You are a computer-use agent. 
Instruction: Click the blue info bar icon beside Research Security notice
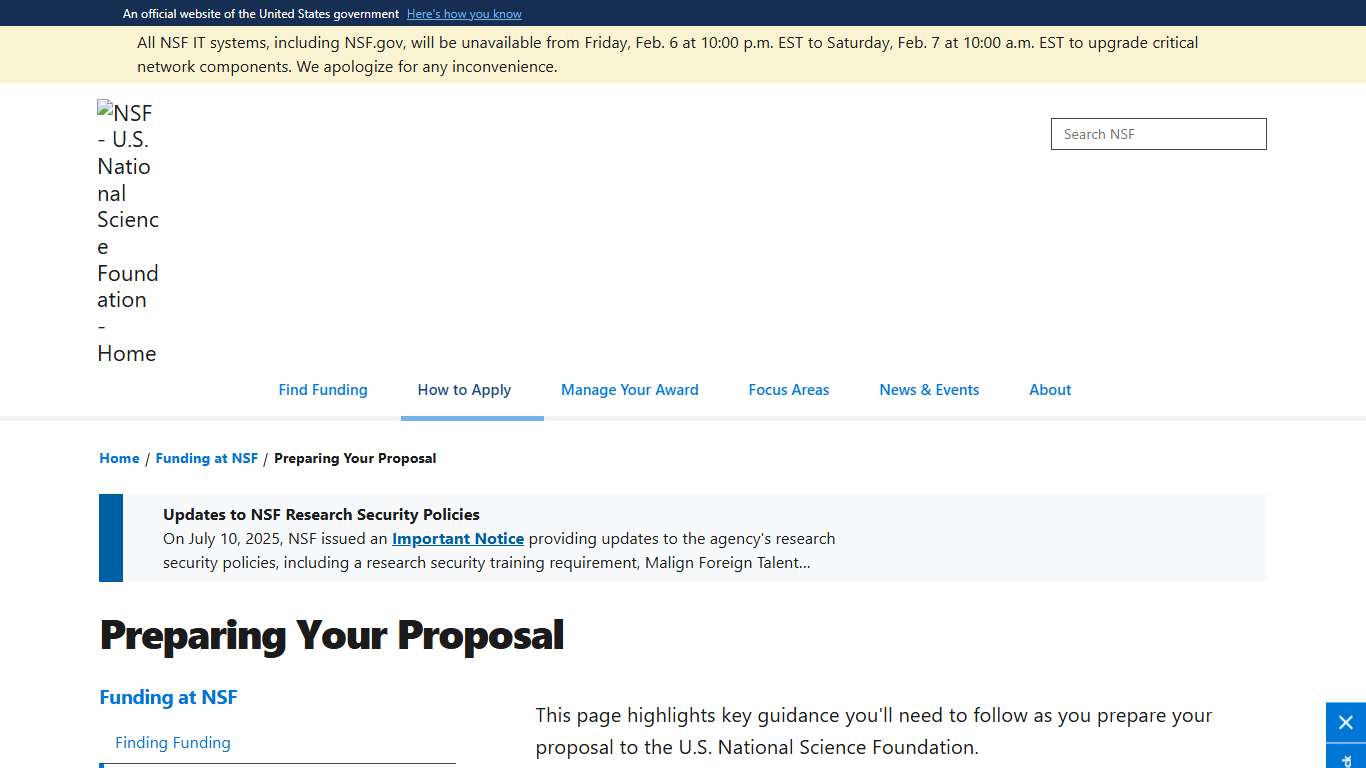pyautogui.click(x=110, y=537)
